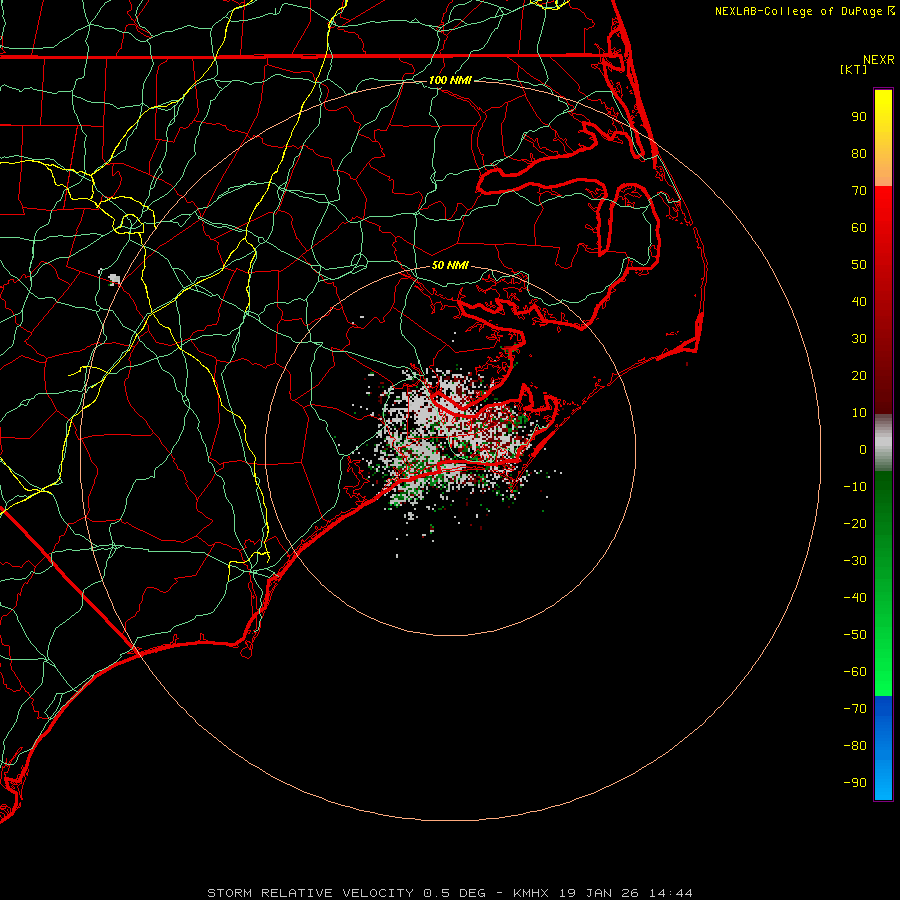Image resolution: width=900 pixels, height=900 pixels.
Task: Click the -40 value on velocity scale
Action: click(855, 598)
